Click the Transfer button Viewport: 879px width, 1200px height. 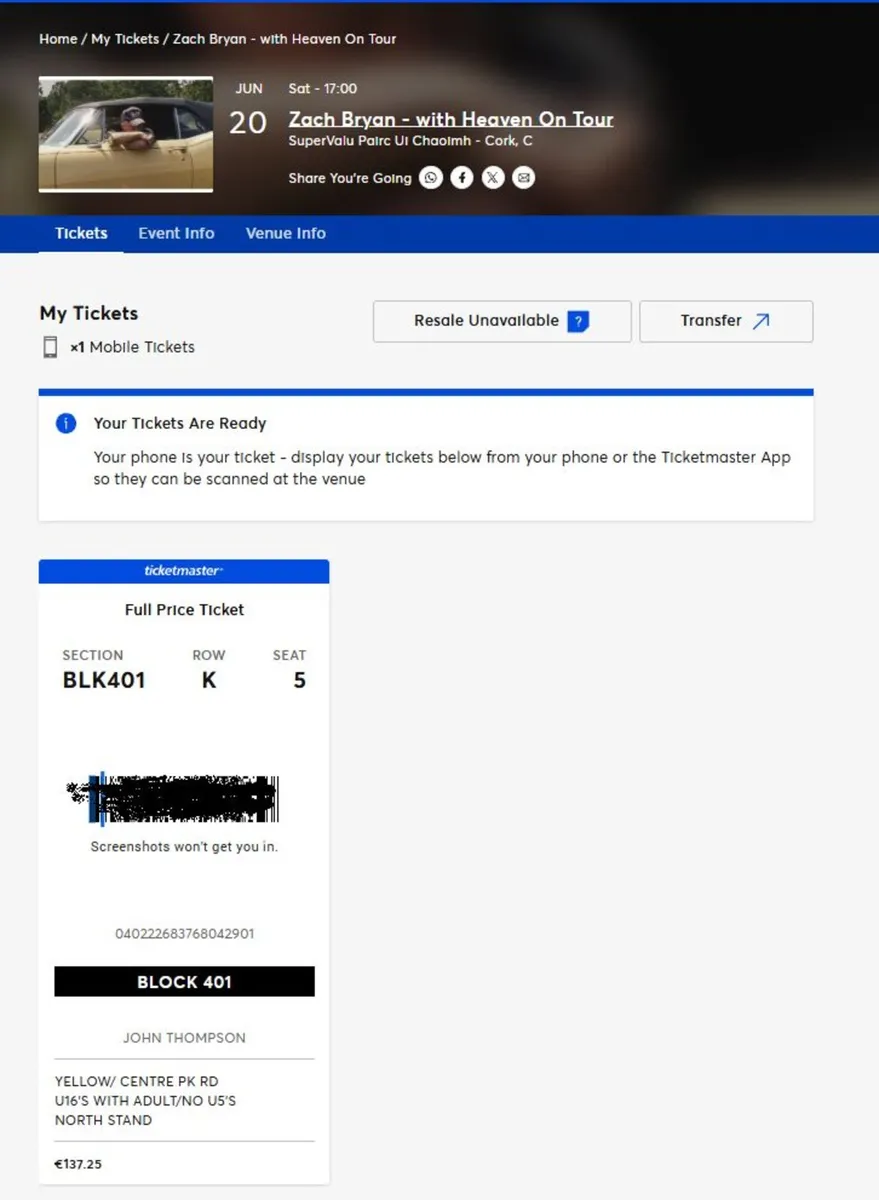click(x=726, y=321)
